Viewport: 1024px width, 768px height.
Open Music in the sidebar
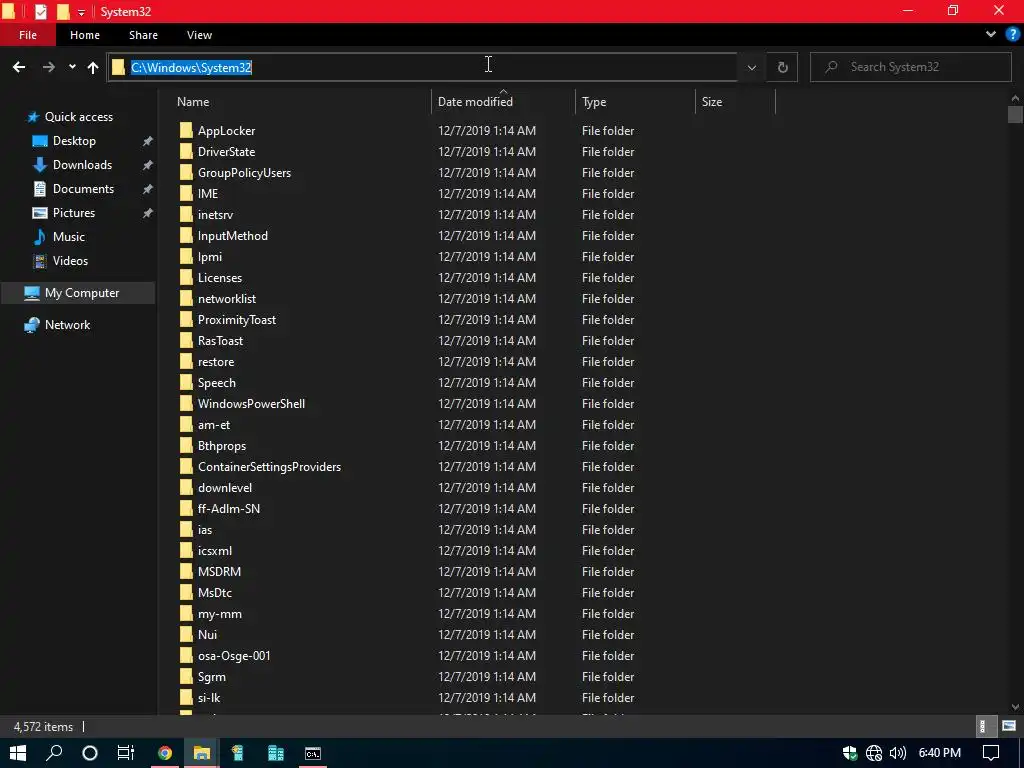[x=69, y=237]
